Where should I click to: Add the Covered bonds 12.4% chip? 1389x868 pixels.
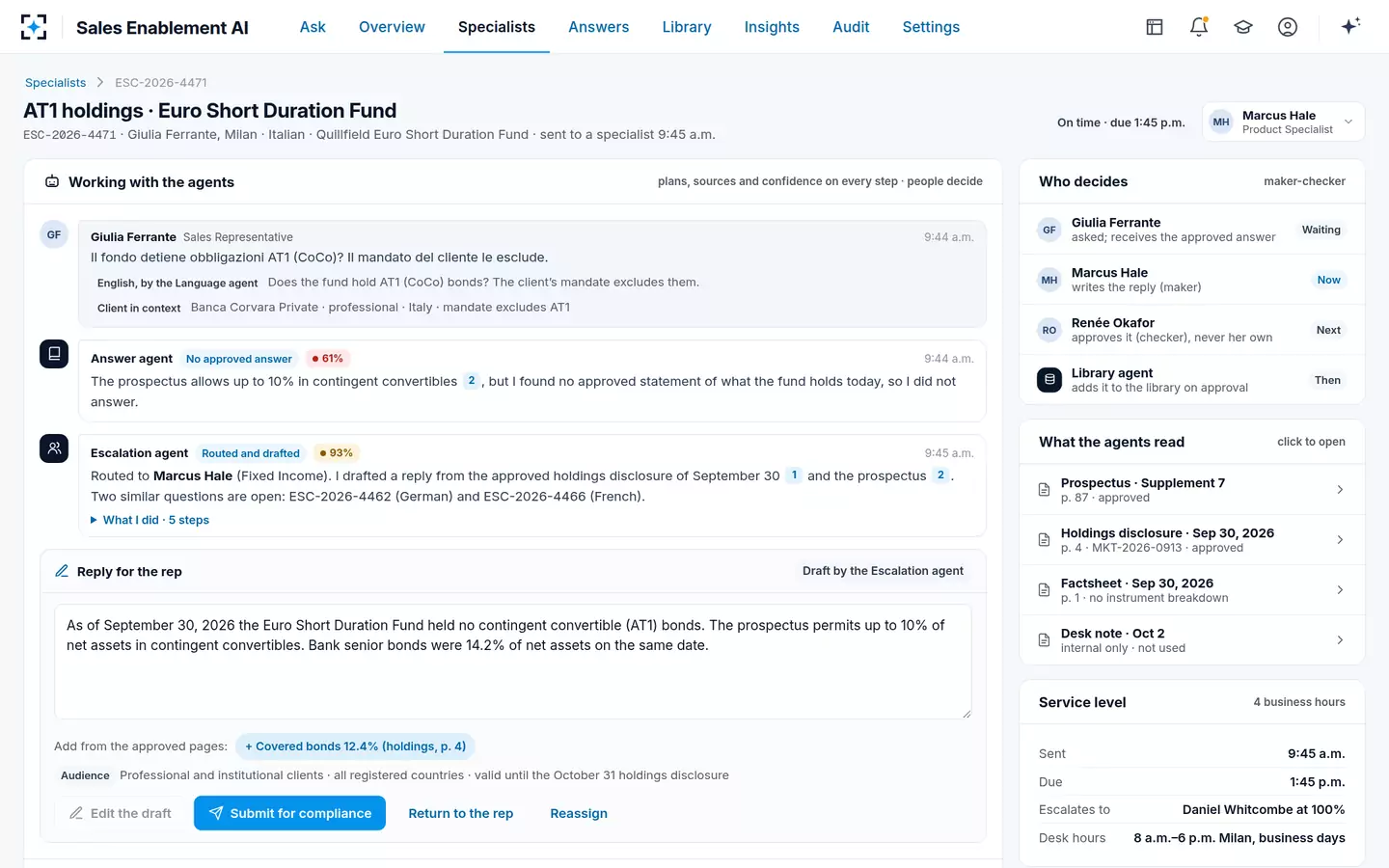pyautogui.click(x=355, y=746)
